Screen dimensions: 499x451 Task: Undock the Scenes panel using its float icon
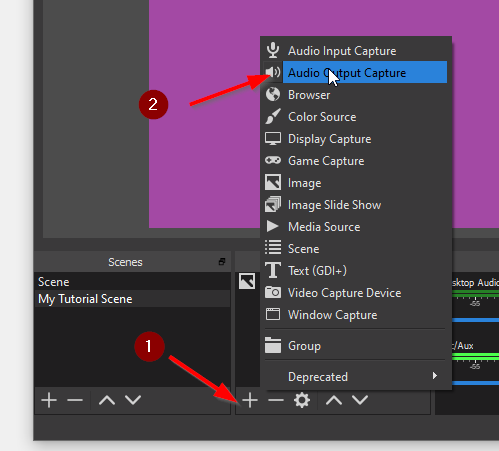point(222,262)
